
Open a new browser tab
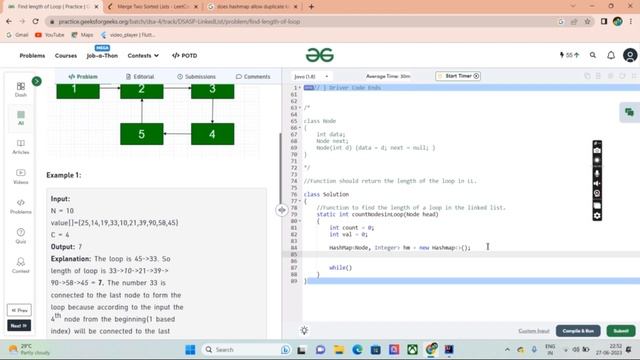coord(311,7)
